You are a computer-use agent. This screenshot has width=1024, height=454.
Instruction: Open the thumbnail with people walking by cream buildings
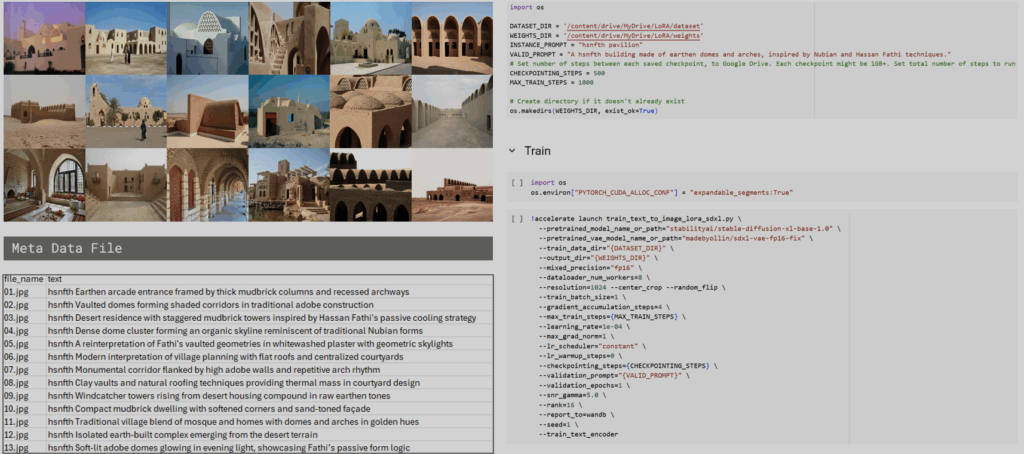126,38
